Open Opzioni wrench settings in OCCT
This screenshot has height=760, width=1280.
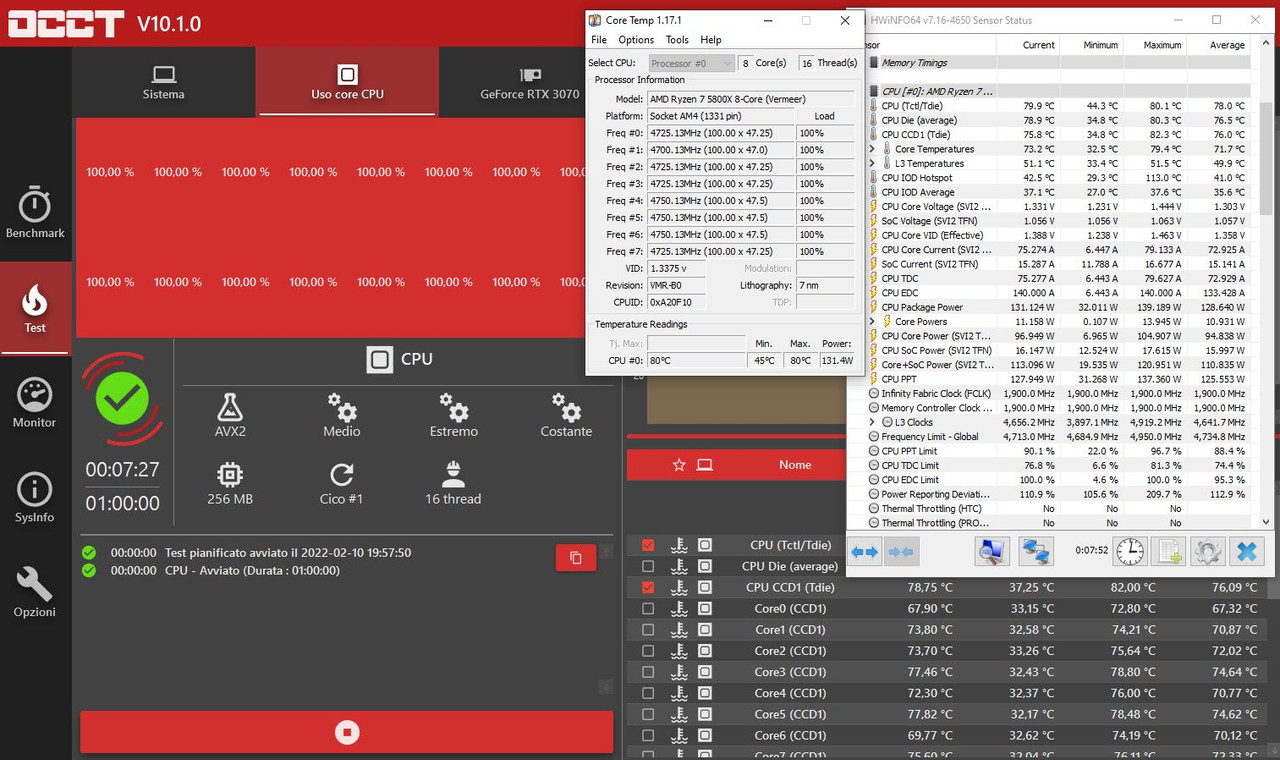click(x=35, y=593)
